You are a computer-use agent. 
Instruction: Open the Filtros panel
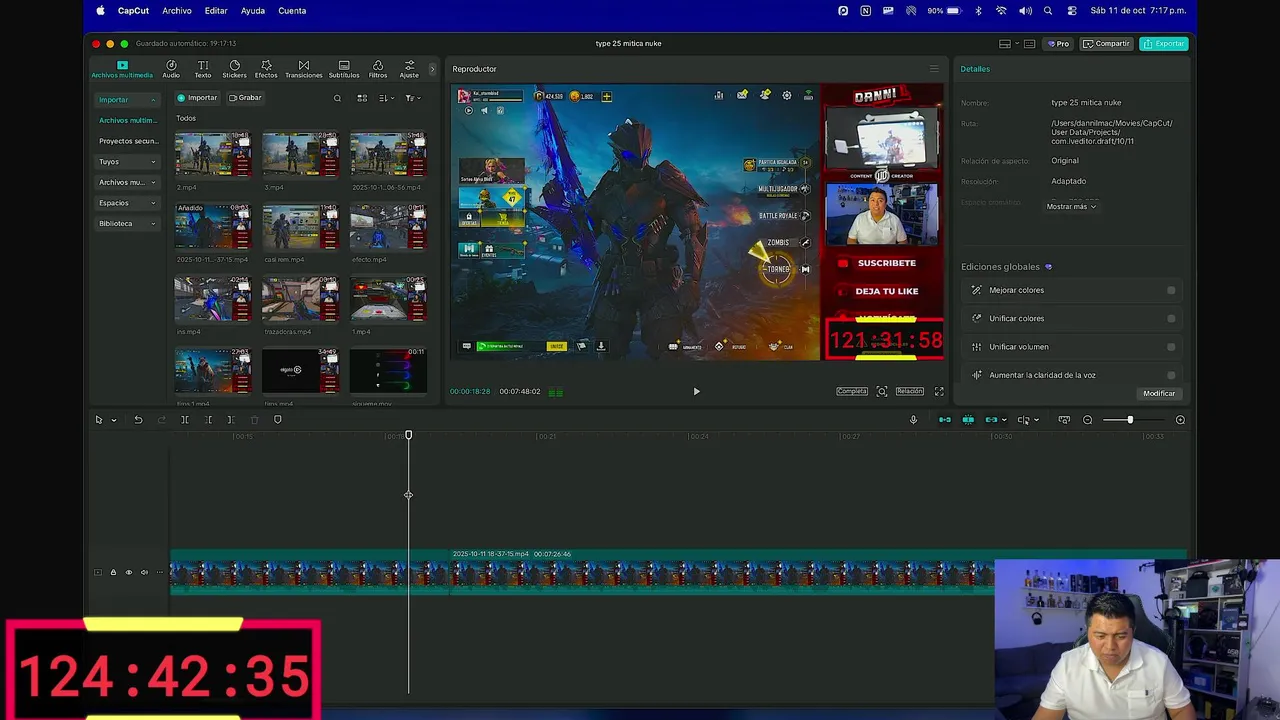pyautogui.click(x=378, y=69)
